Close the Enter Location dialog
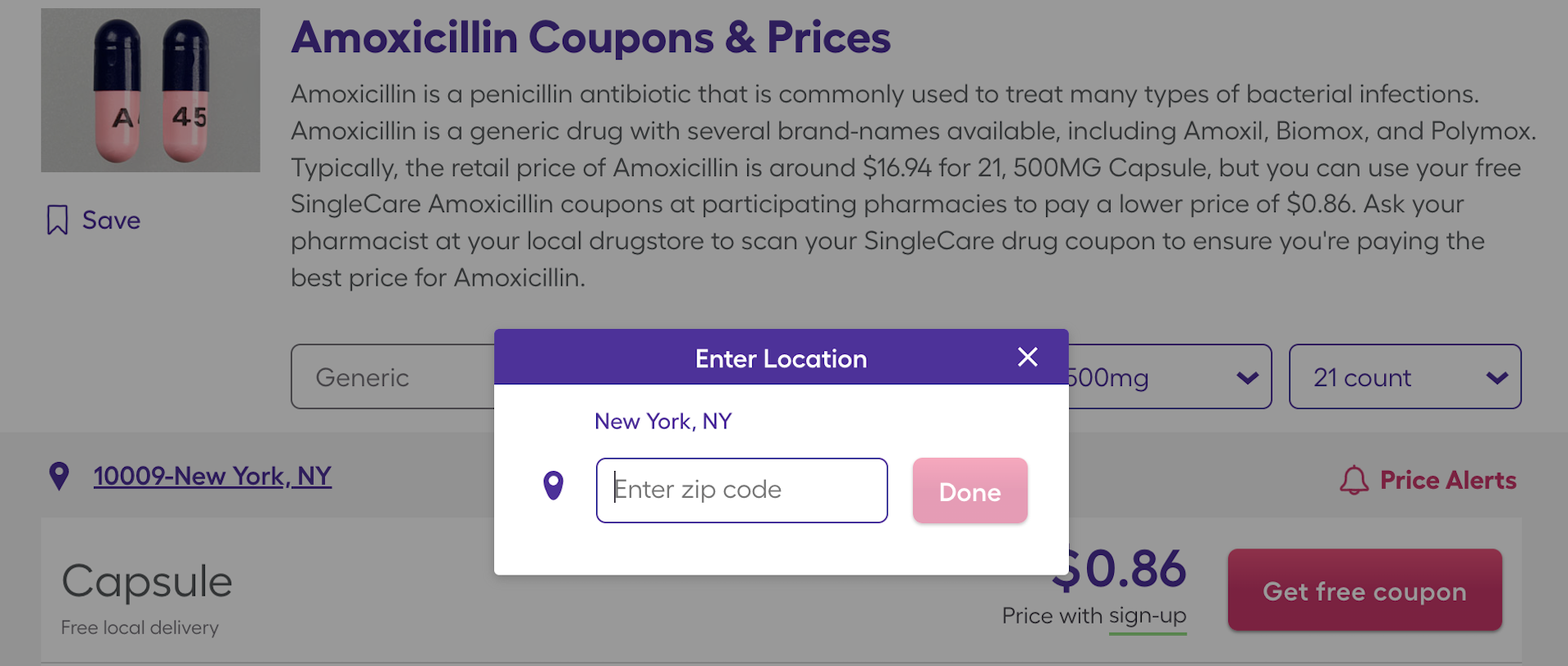Screen dimensions: 1568x666 (1027, 357)
